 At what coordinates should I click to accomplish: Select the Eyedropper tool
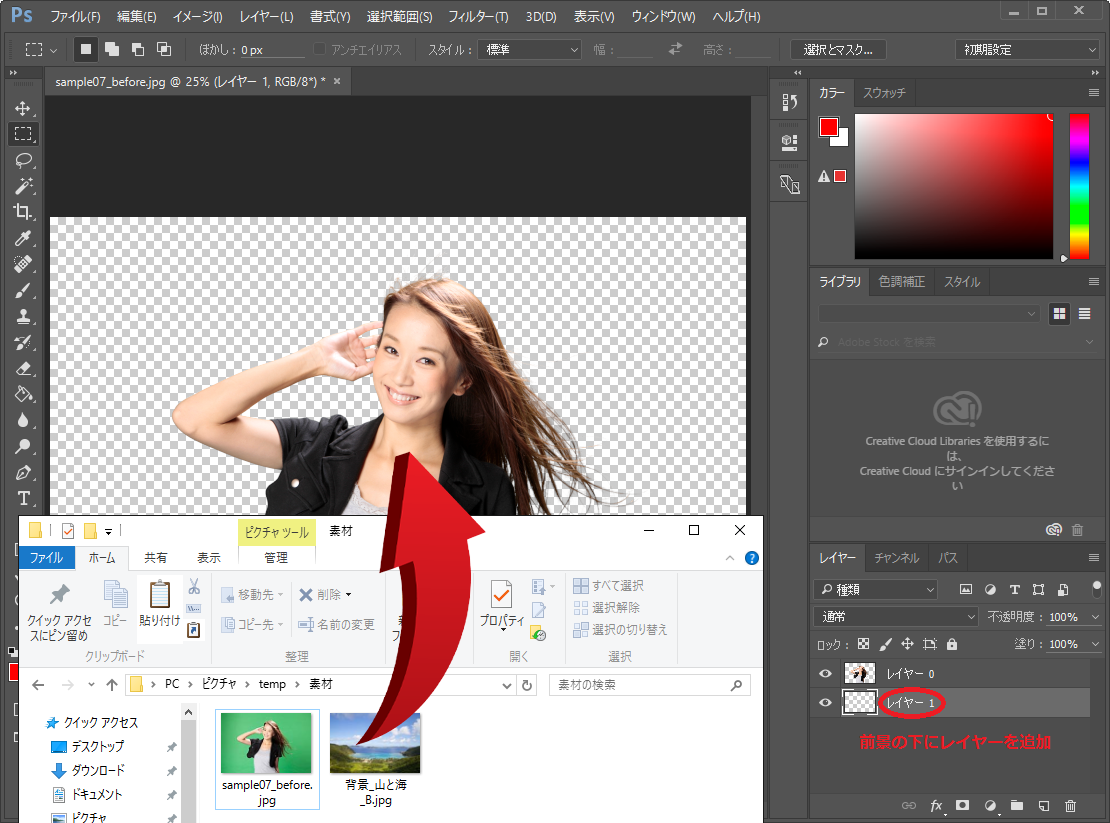(23, 238)
